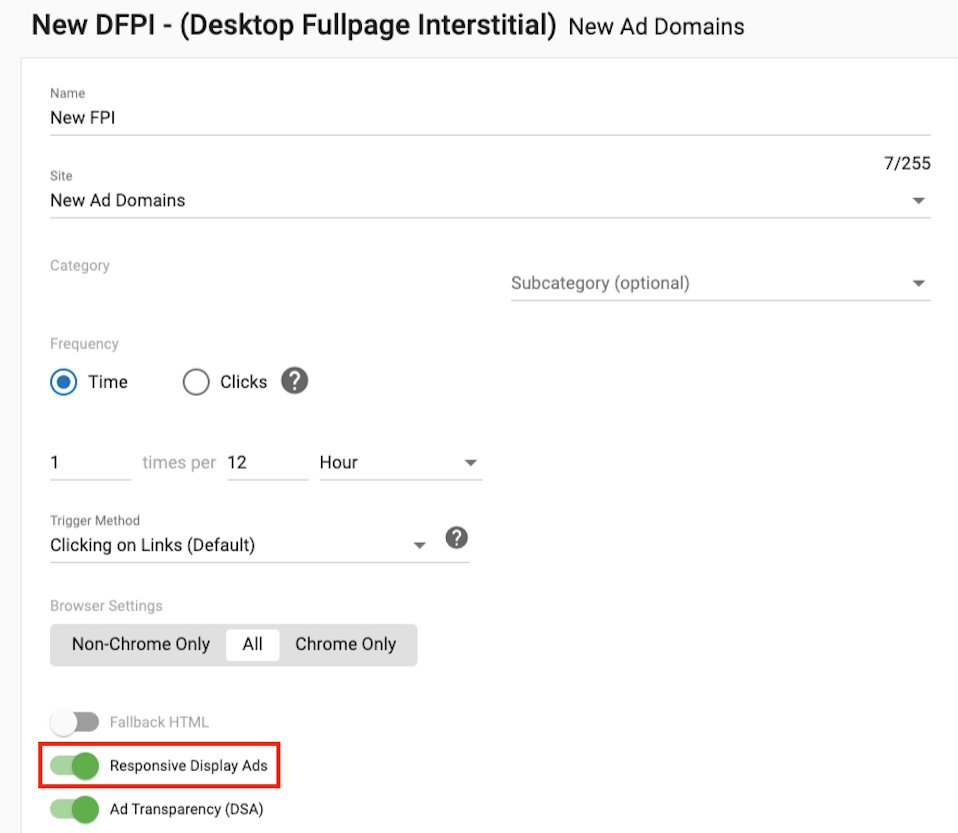Viewport: 958px width, 833px height.
Task: Click the help icon beside Trigger Method
Action: click(x=456, y=538)
